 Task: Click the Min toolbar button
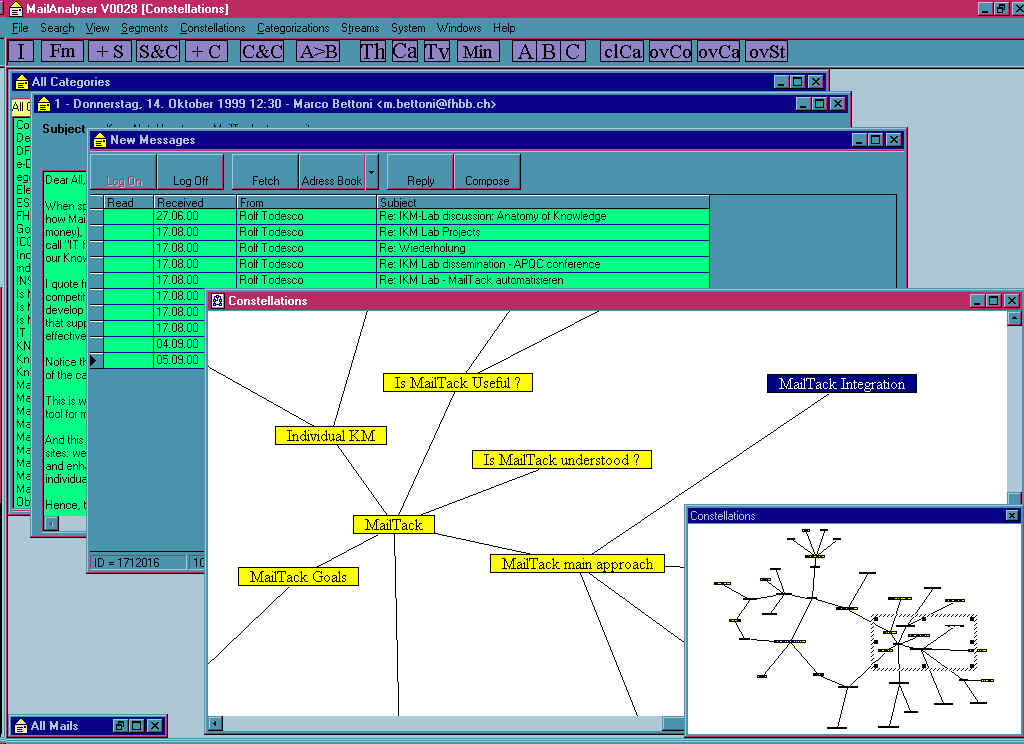pos(478,52)
